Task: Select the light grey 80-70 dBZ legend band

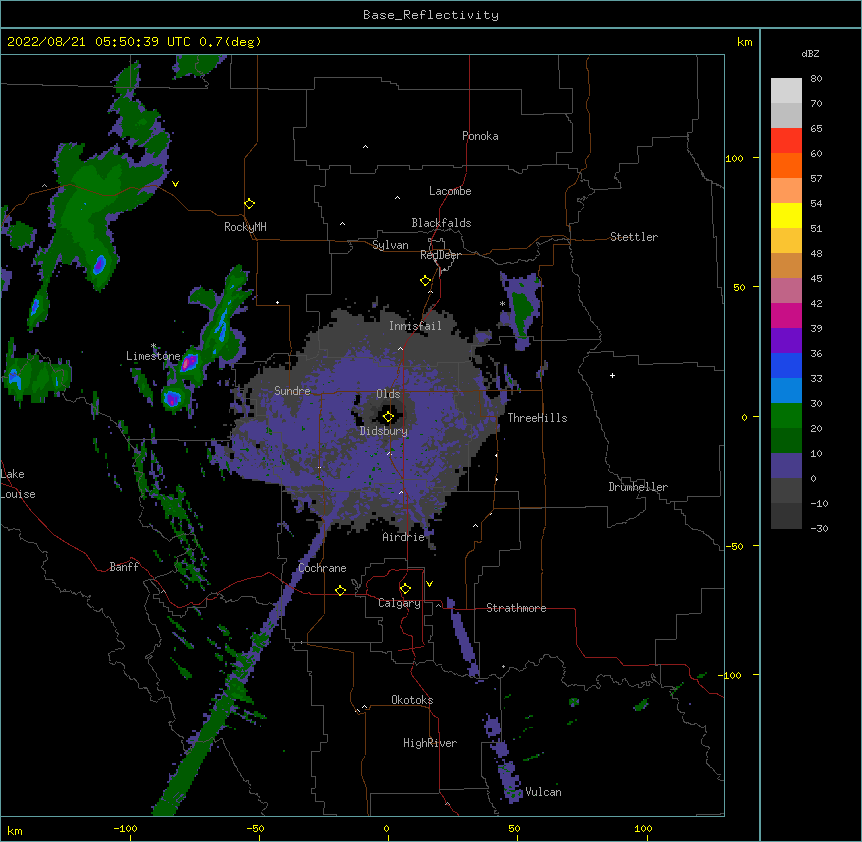Action: tap(786, 91)
